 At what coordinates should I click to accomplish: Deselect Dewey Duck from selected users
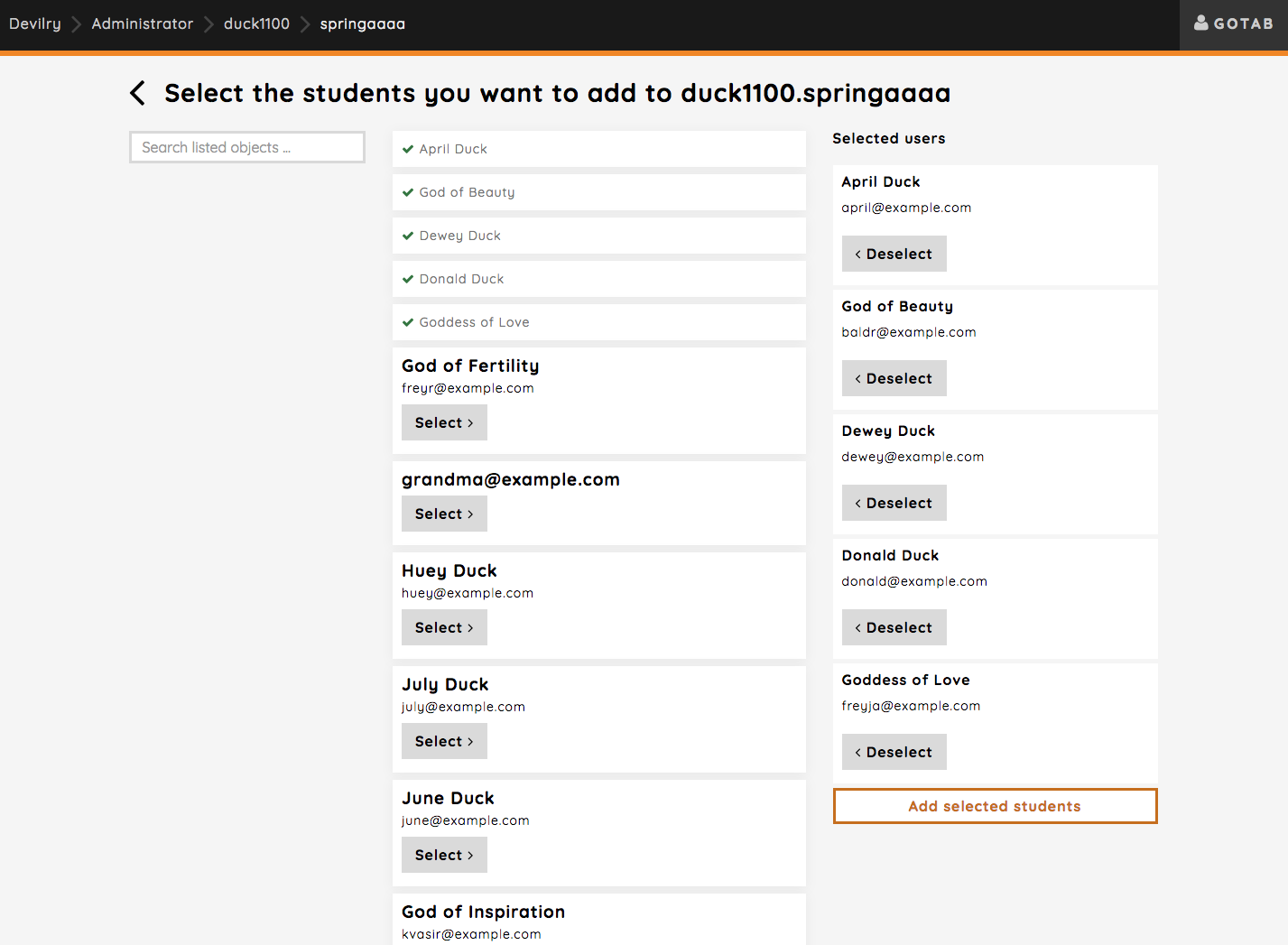pos(894,503)
